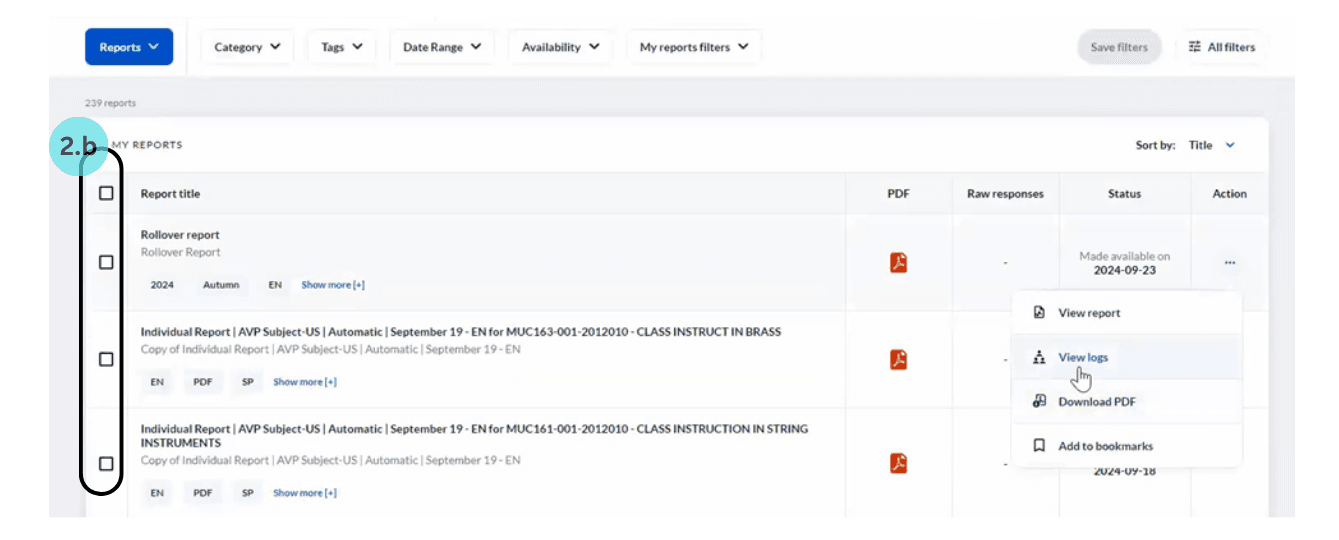Click the All filters button
The image size is (1339, 540).
(x=1221, y=47)
